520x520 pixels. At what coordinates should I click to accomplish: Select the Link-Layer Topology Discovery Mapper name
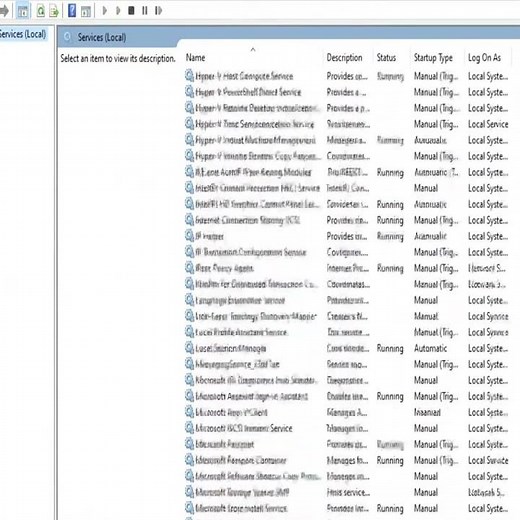[256, 316]
